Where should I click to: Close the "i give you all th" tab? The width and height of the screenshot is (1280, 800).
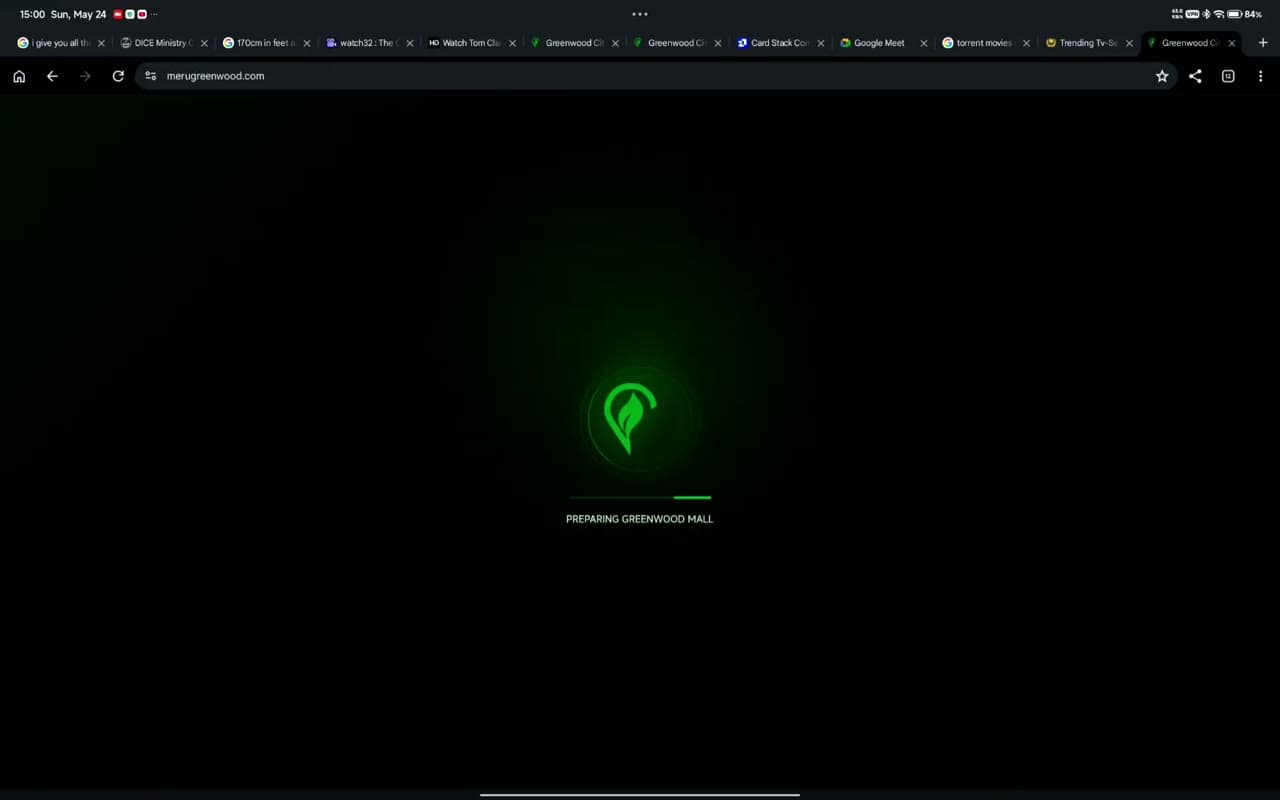[x=101, y=43]
